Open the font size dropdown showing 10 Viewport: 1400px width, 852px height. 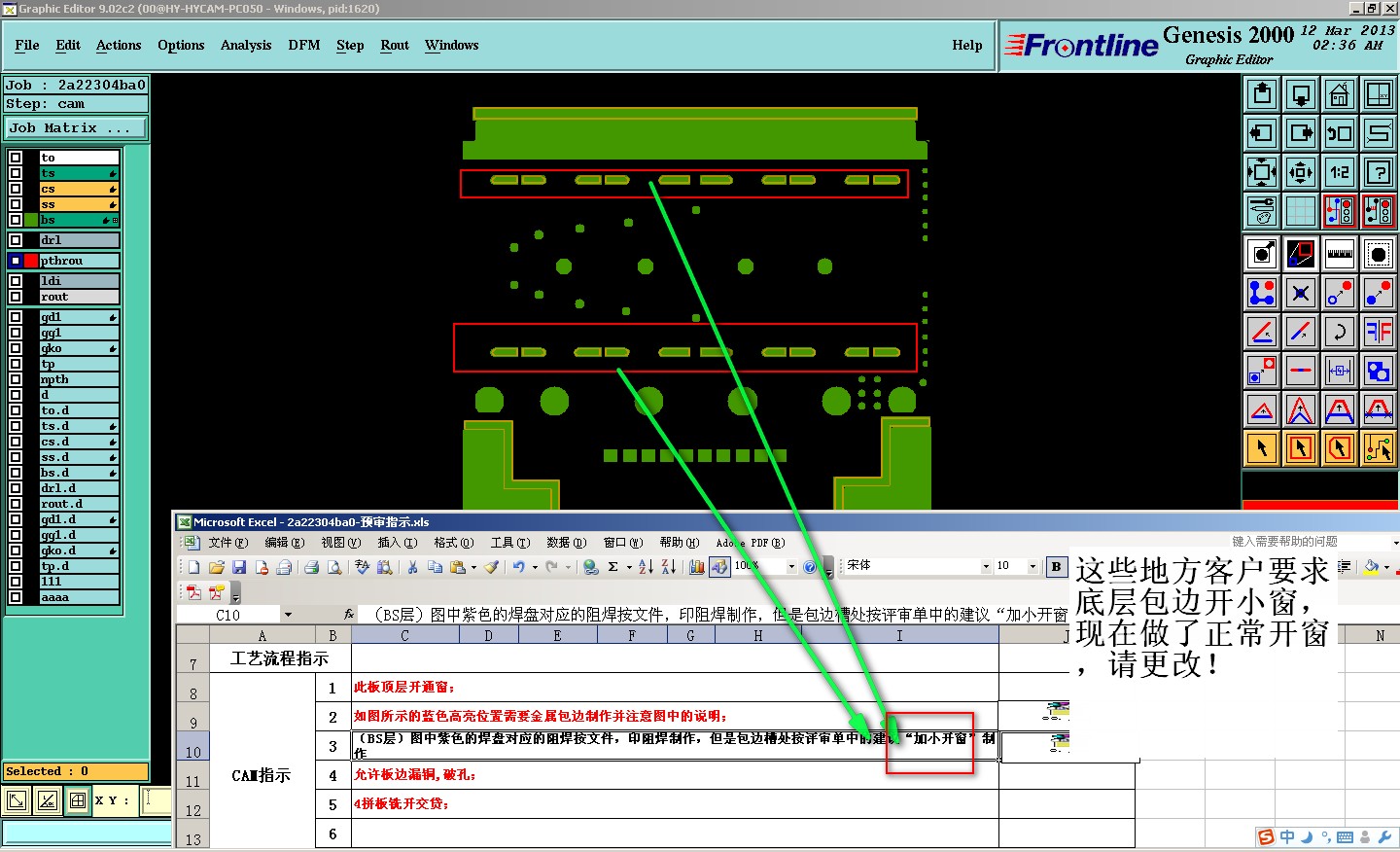pyautogui.click(x=1032, y=567)
